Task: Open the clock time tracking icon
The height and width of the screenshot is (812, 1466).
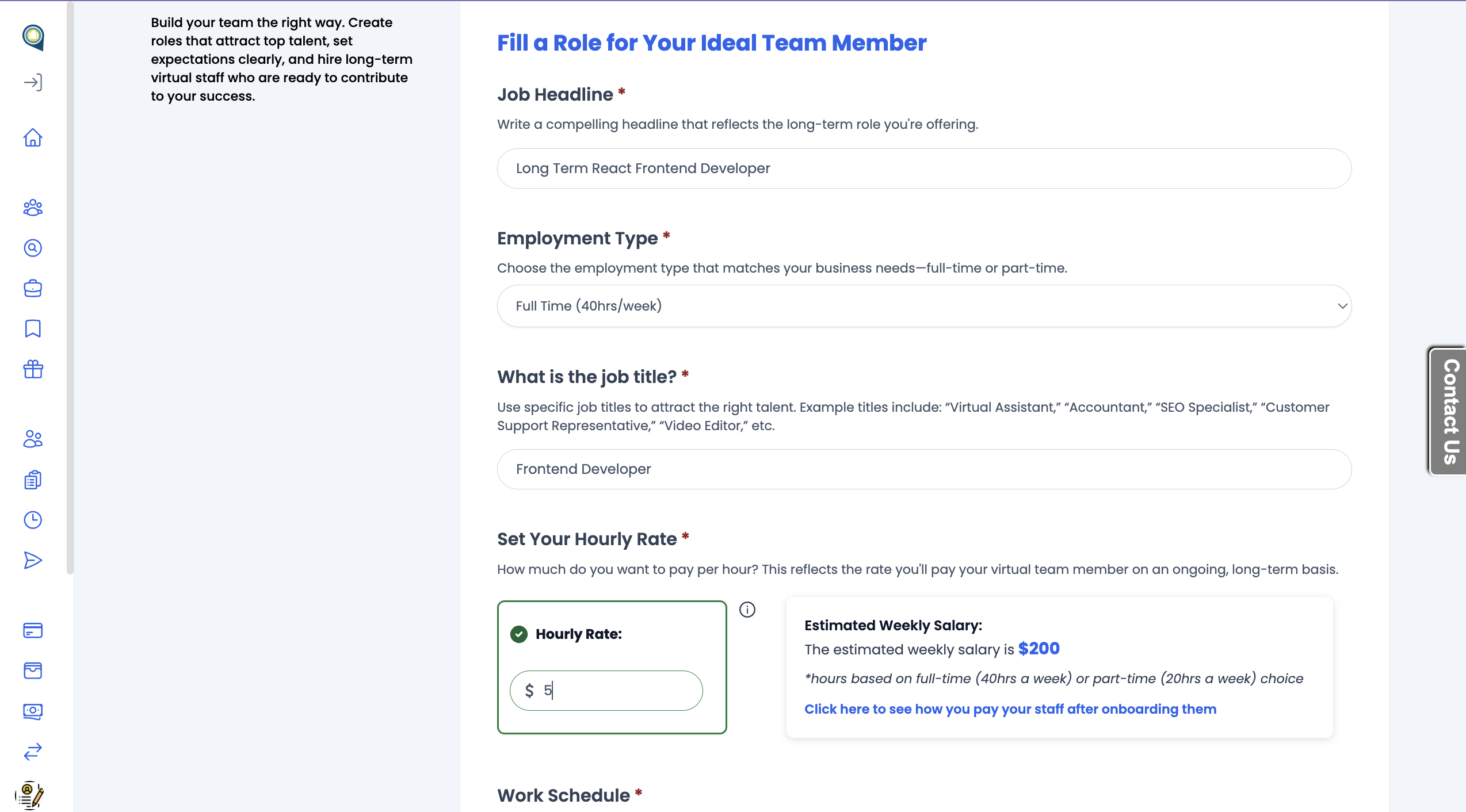Action: point(33,520)
